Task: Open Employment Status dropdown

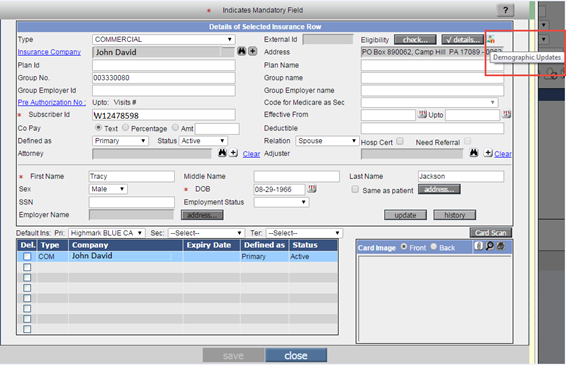Action: click(281, 202)
